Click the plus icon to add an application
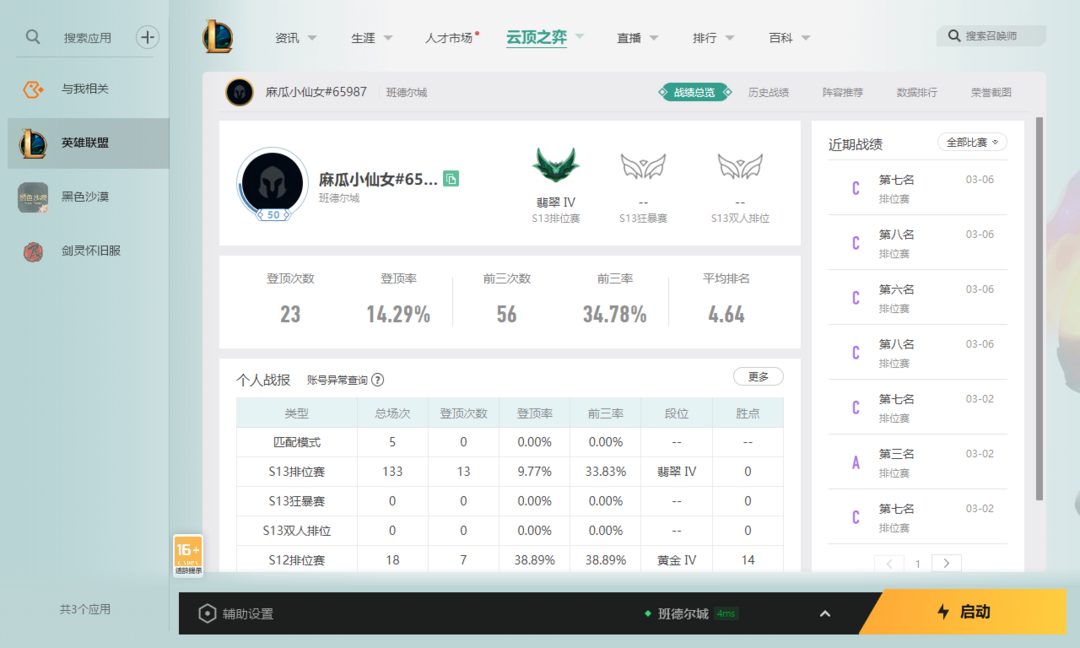Screen dimensions: 1080x648 tap(148, 37)
